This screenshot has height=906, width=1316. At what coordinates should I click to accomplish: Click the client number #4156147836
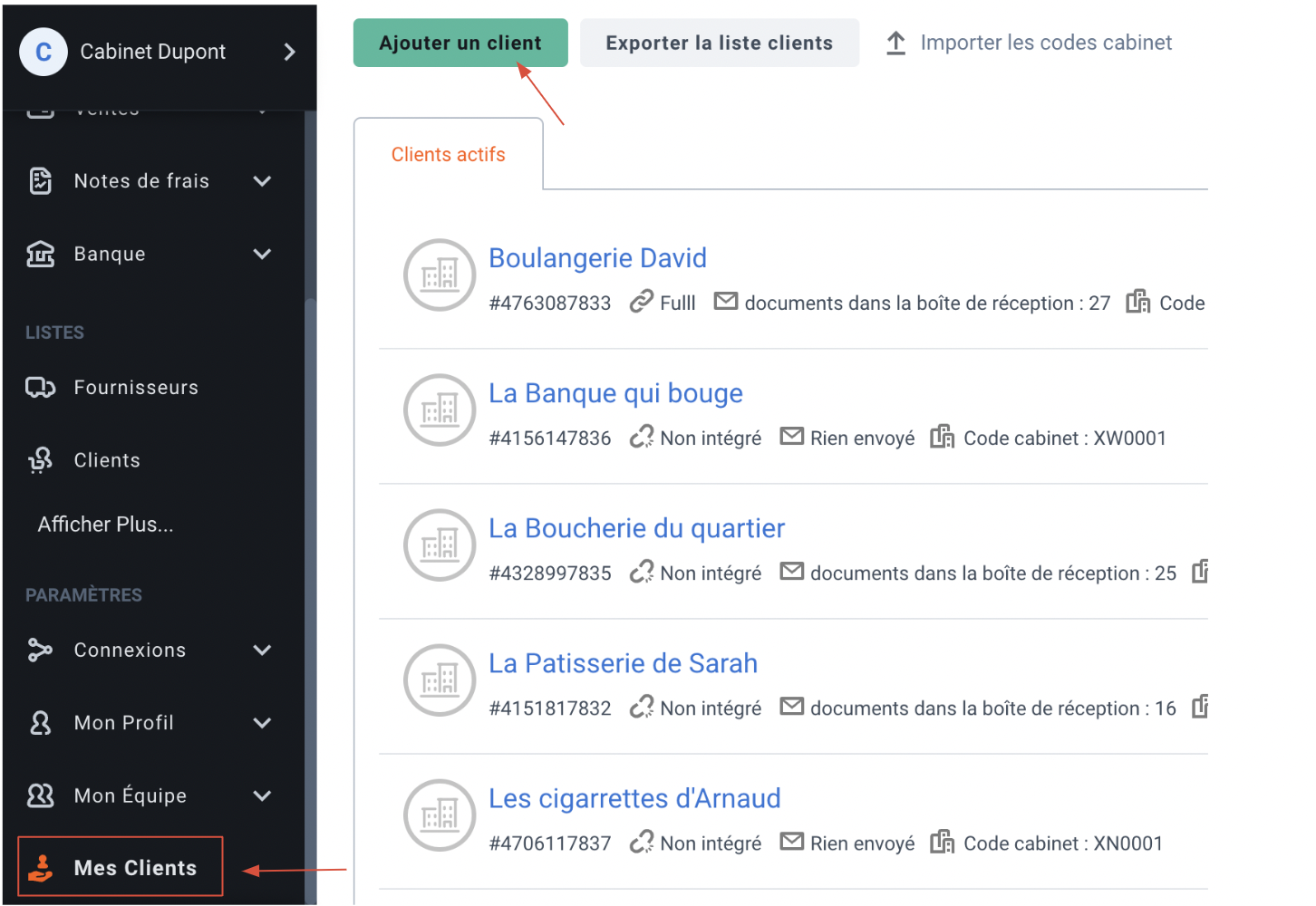point(550,439)
